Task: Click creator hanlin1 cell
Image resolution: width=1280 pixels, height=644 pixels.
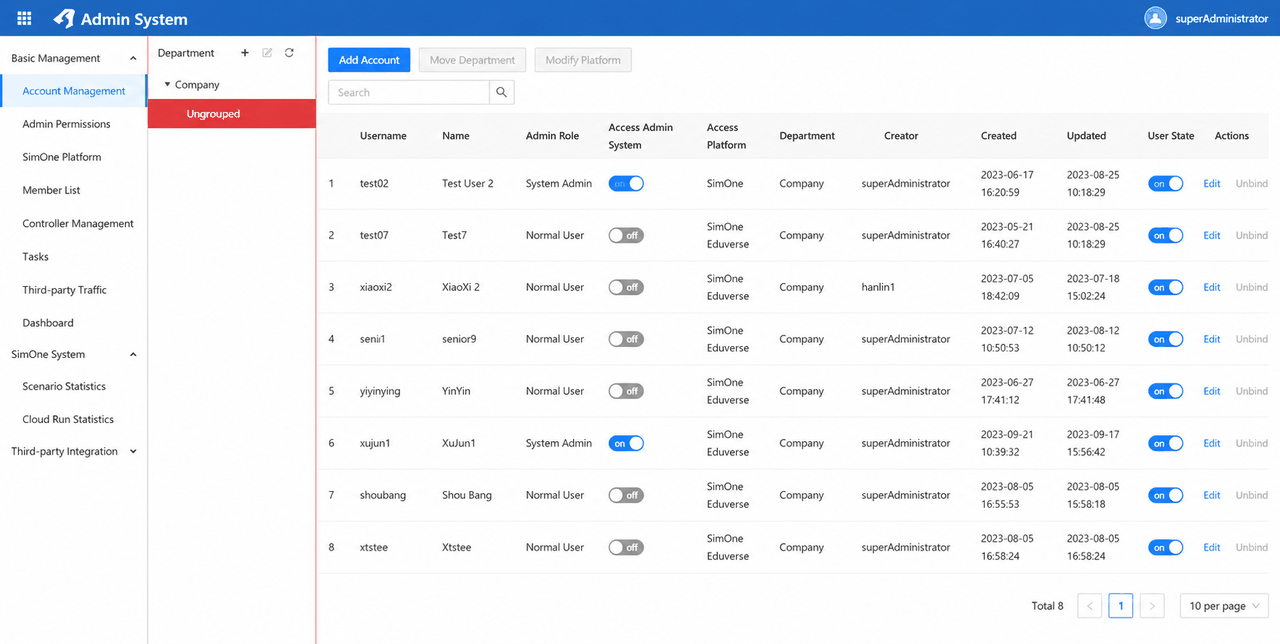Action: [878, 287]
